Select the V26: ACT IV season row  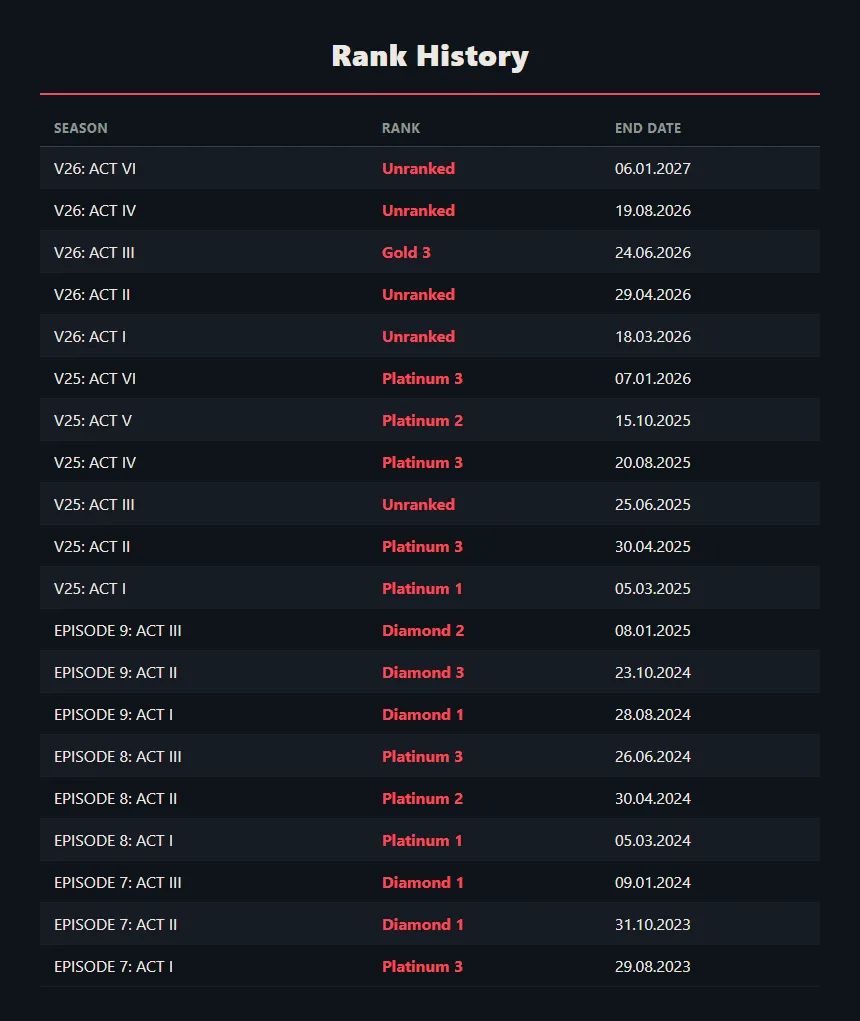point(430,210)
